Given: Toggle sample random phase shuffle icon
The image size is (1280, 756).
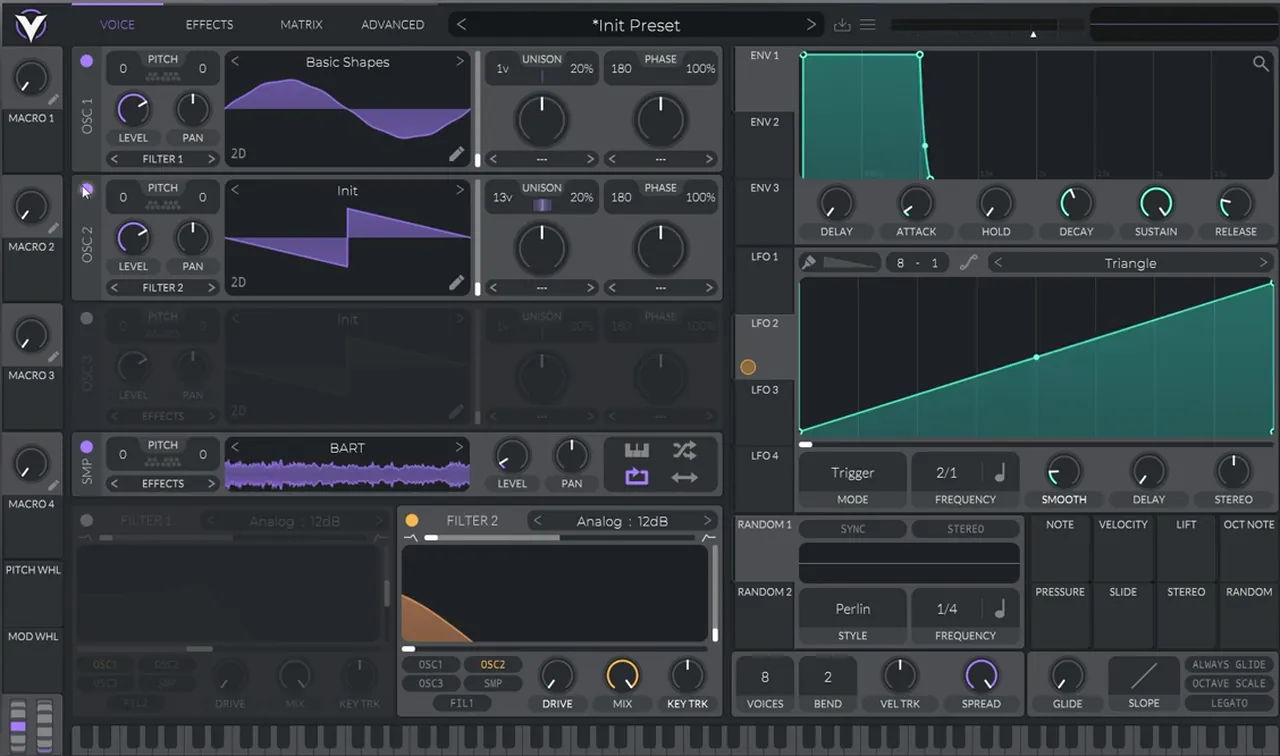Looking at the screenshot, I should [x=684, y=450].
